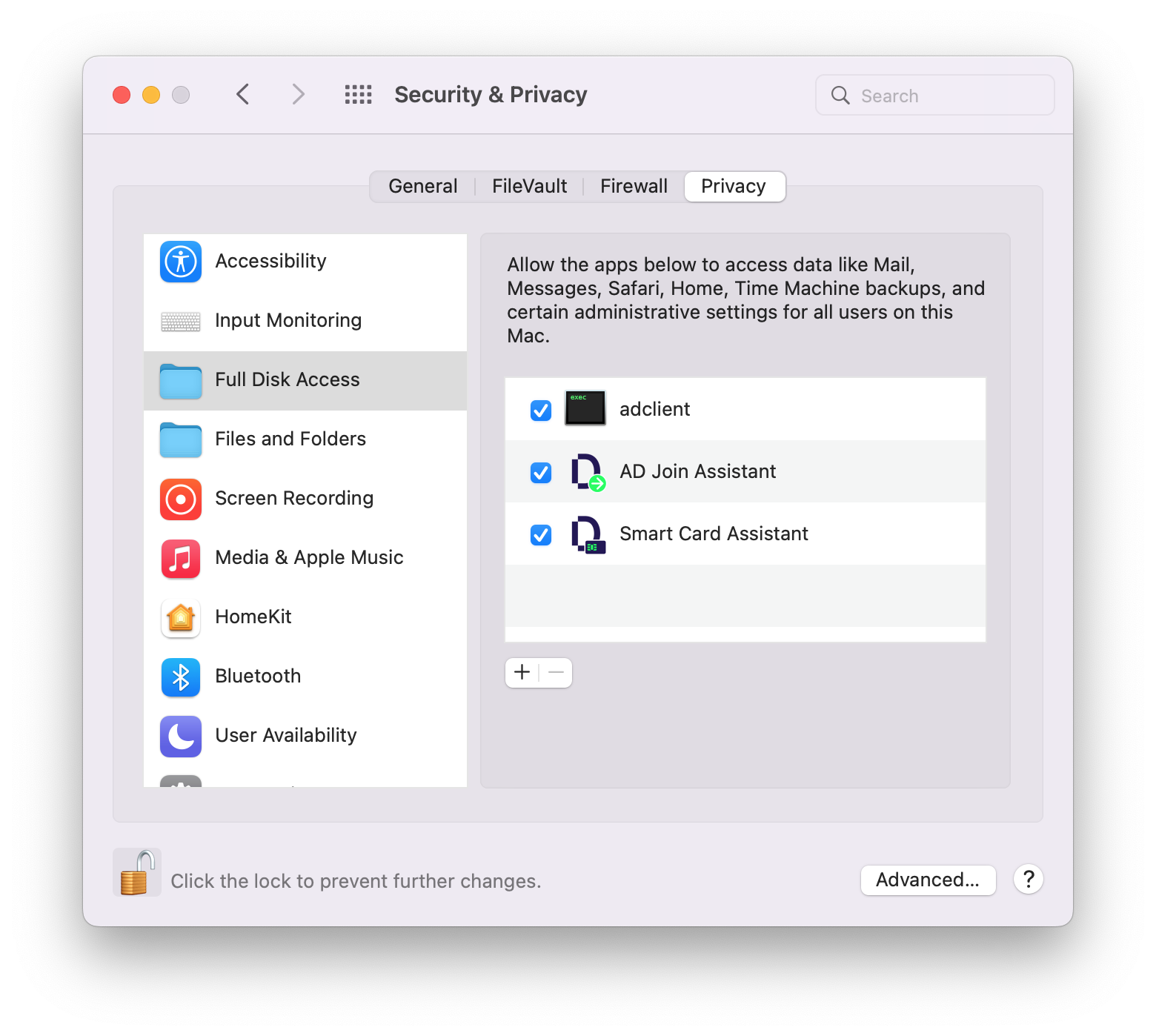1156x1036 pixels.
Task: Toggle the Smart Card Assistant checkbox
Action: click(x=541, y=534)
